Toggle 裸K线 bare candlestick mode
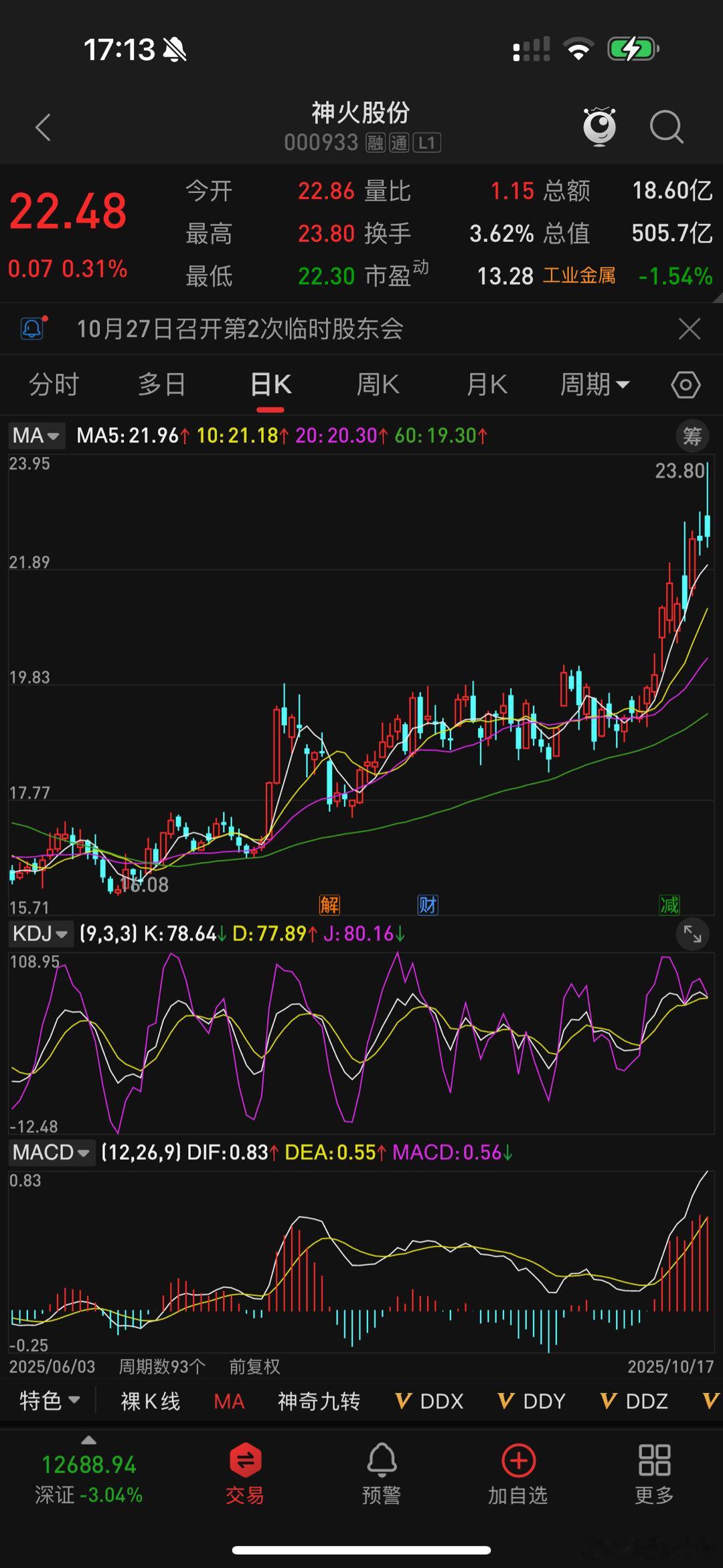This screenshot has height=1568, width=723. pyautogui.click(x=151, y=1401)
